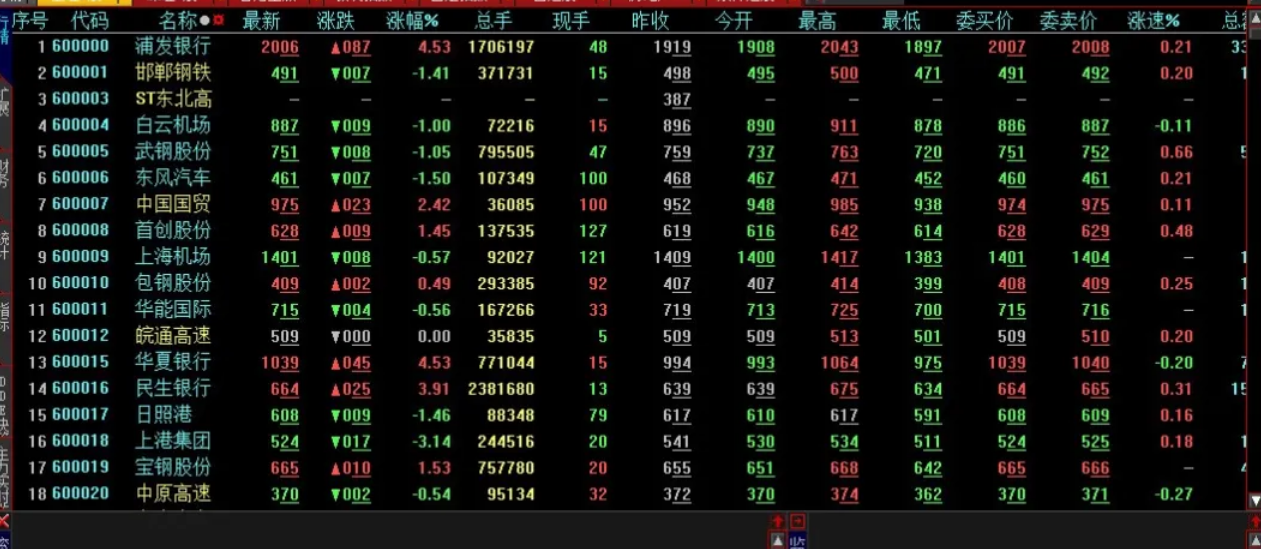Select stock 华能国际
The image size is (1261, 549).
click(173, 309)
